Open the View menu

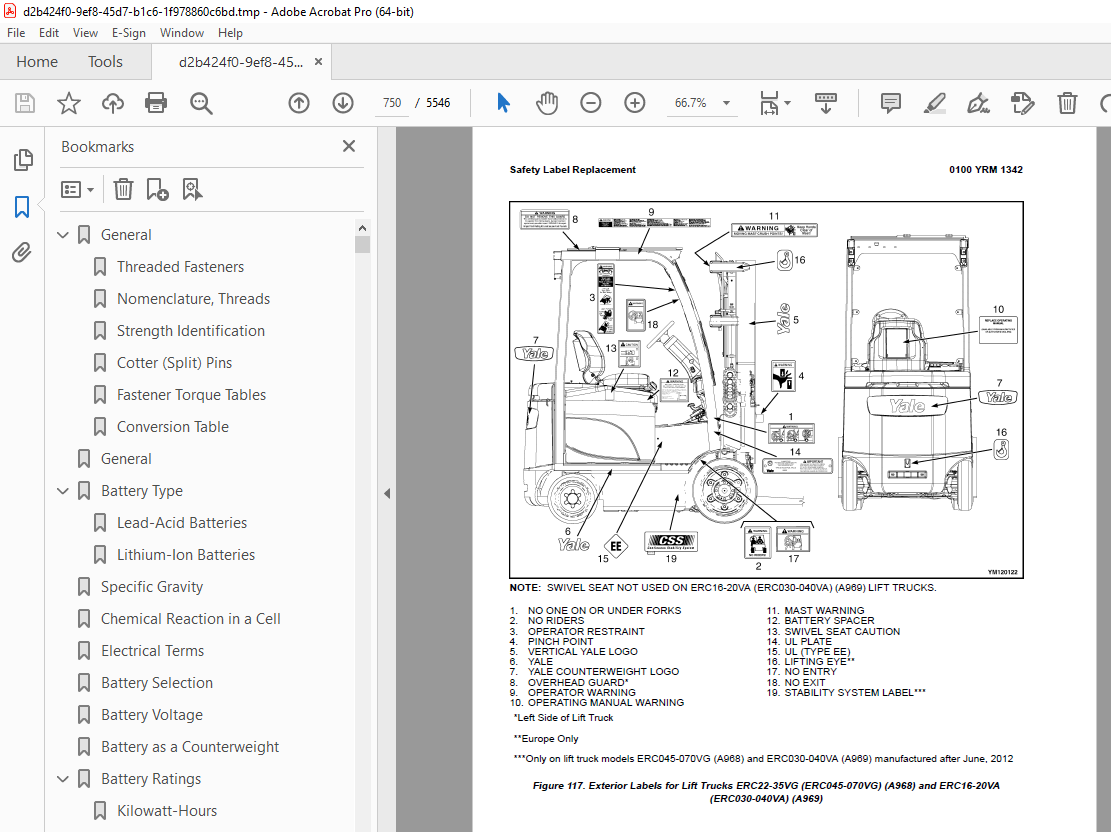click(85, 33)
